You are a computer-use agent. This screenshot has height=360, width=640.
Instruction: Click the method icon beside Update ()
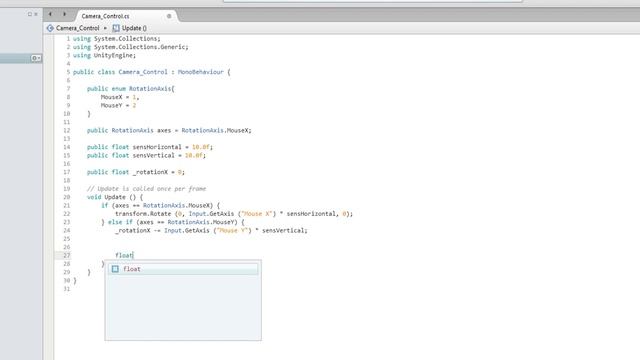(116, 28)
